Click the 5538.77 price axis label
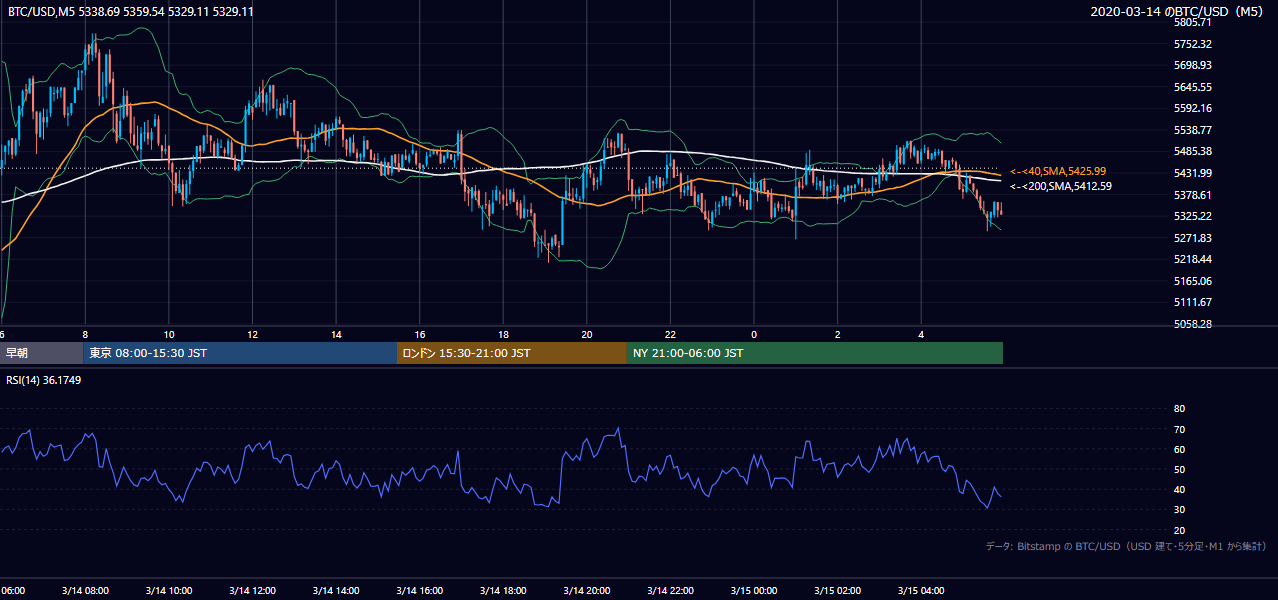The image size is (1278, 600). tap(1193, 130)
